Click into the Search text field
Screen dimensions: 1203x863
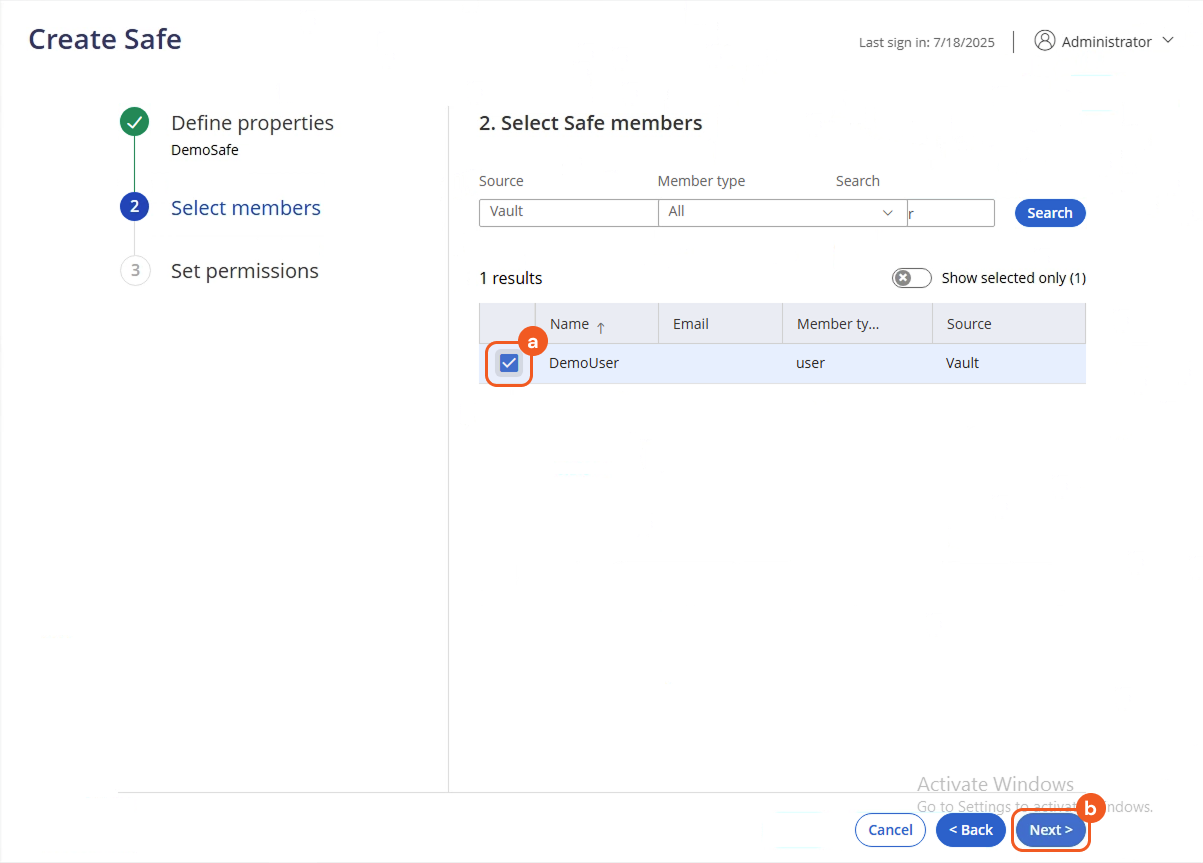[x=950, y=213]
